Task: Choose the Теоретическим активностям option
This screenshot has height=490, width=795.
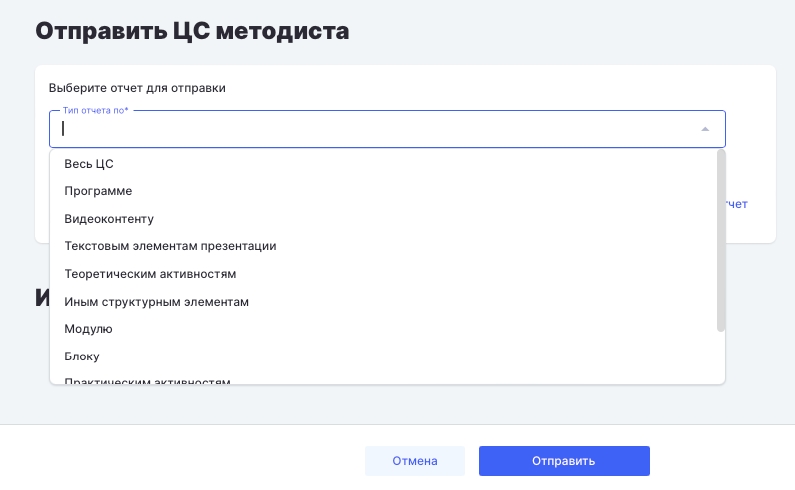Action: pos(150,273)
